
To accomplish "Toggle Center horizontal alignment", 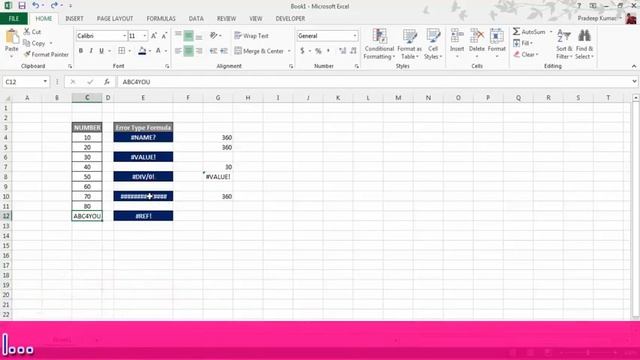I will click(189, 51).
